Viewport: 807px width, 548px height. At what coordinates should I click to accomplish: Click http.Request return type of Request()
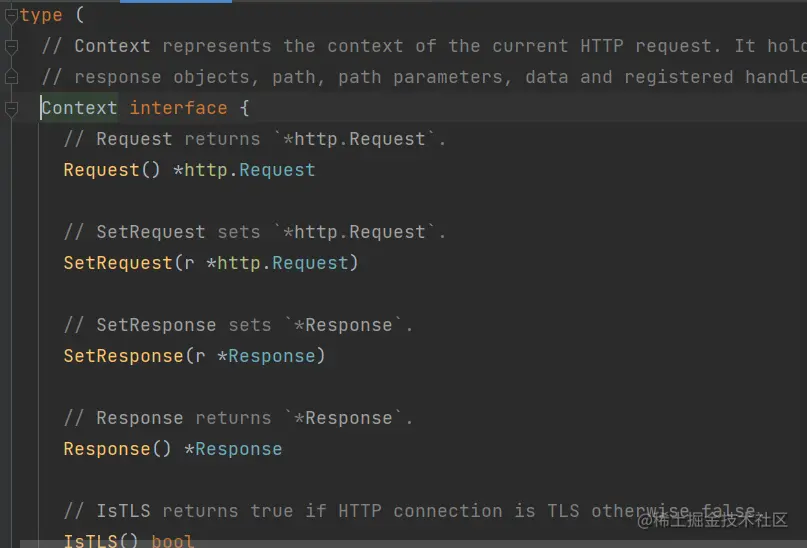pos(250,170)
